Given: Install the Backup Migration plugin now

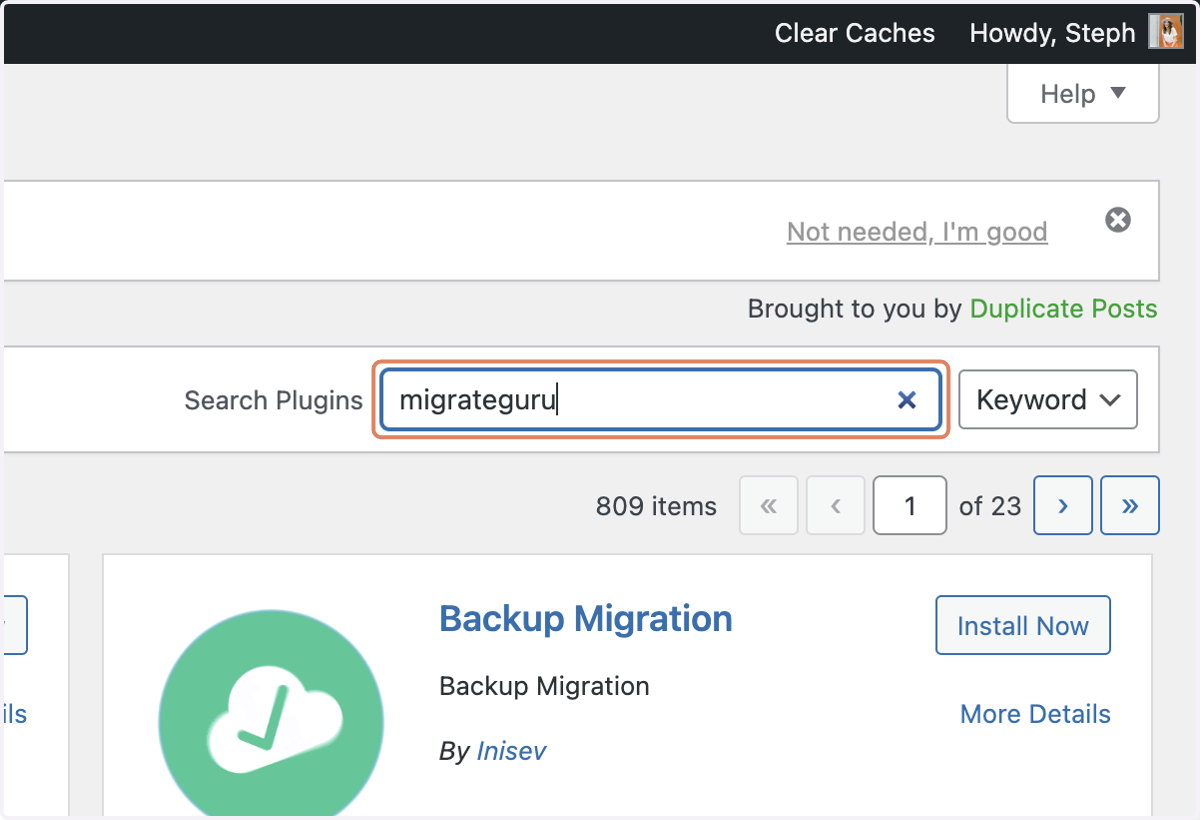Looking at the screenshot, I should [x=1023, y=626].
